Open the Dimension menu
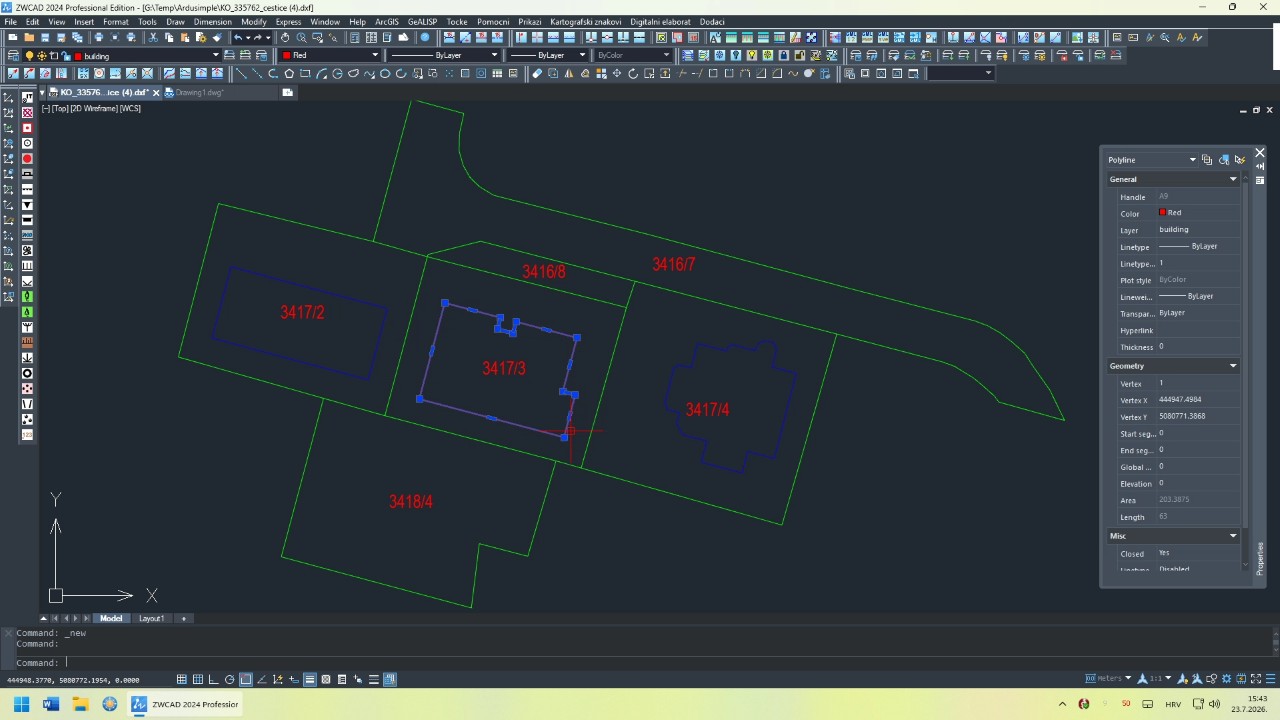This screenshot has height=720, width=1280. (x=212, y=21)
